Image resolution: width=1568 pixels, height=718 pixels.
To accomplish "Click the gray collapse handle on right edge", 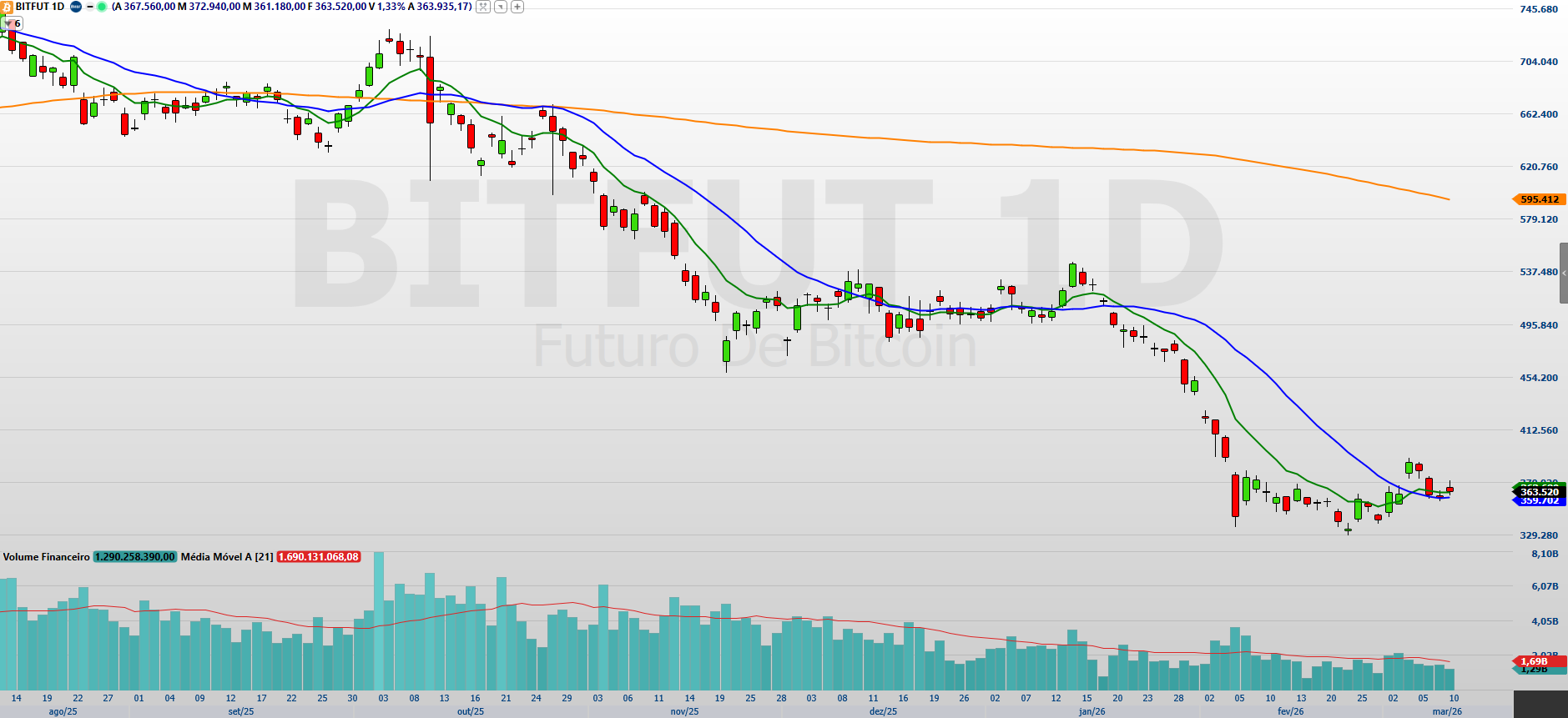I will 1563,274.
